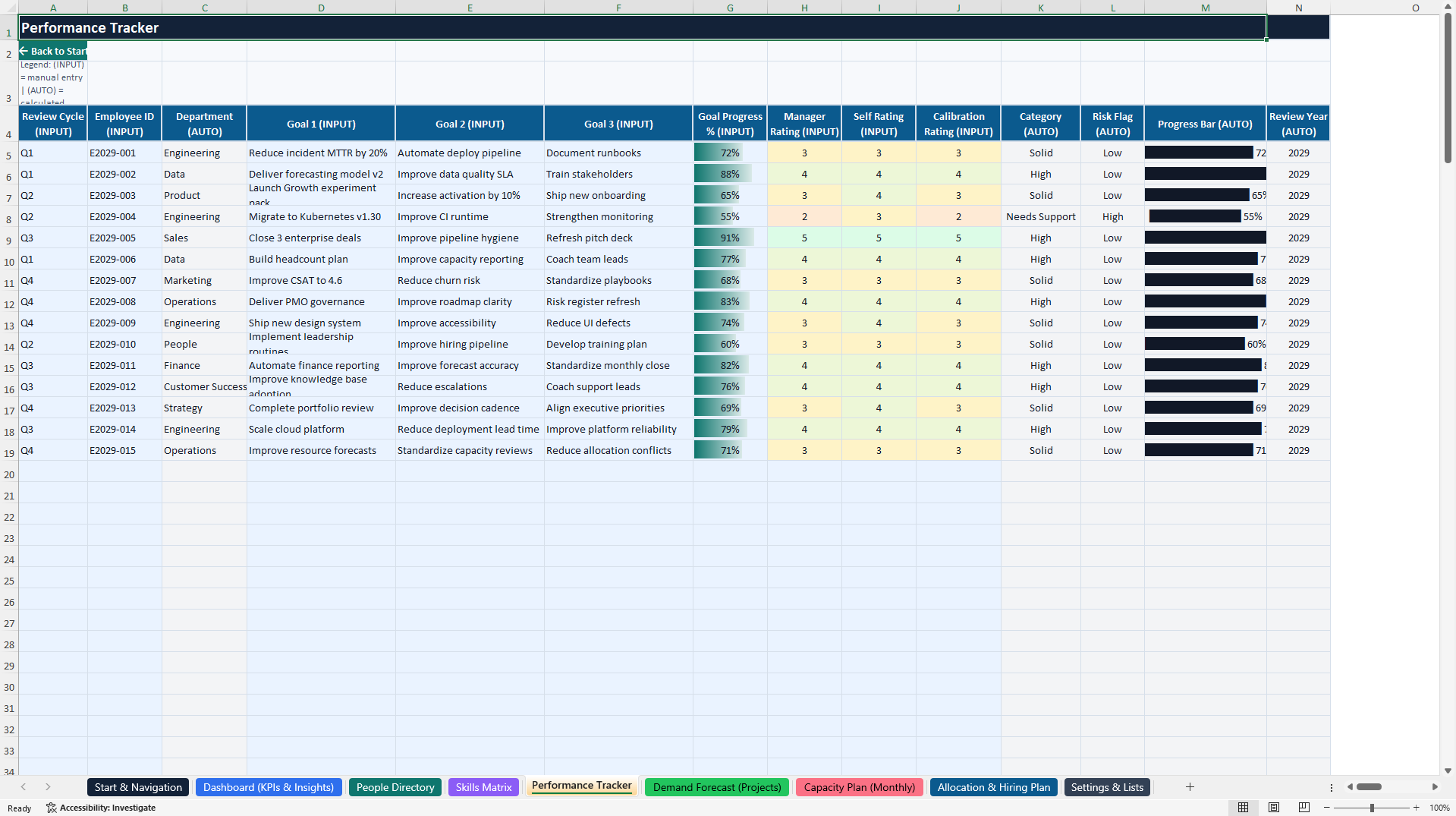
Task: Click horizontal scrollbar left arrow
Action: coord(1350,787)
